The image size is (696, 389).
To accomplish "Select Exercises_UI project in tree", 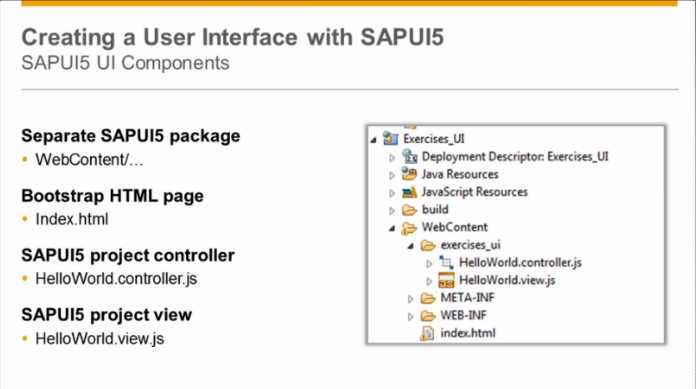I will pyautogui.click(x=434, y=139).
